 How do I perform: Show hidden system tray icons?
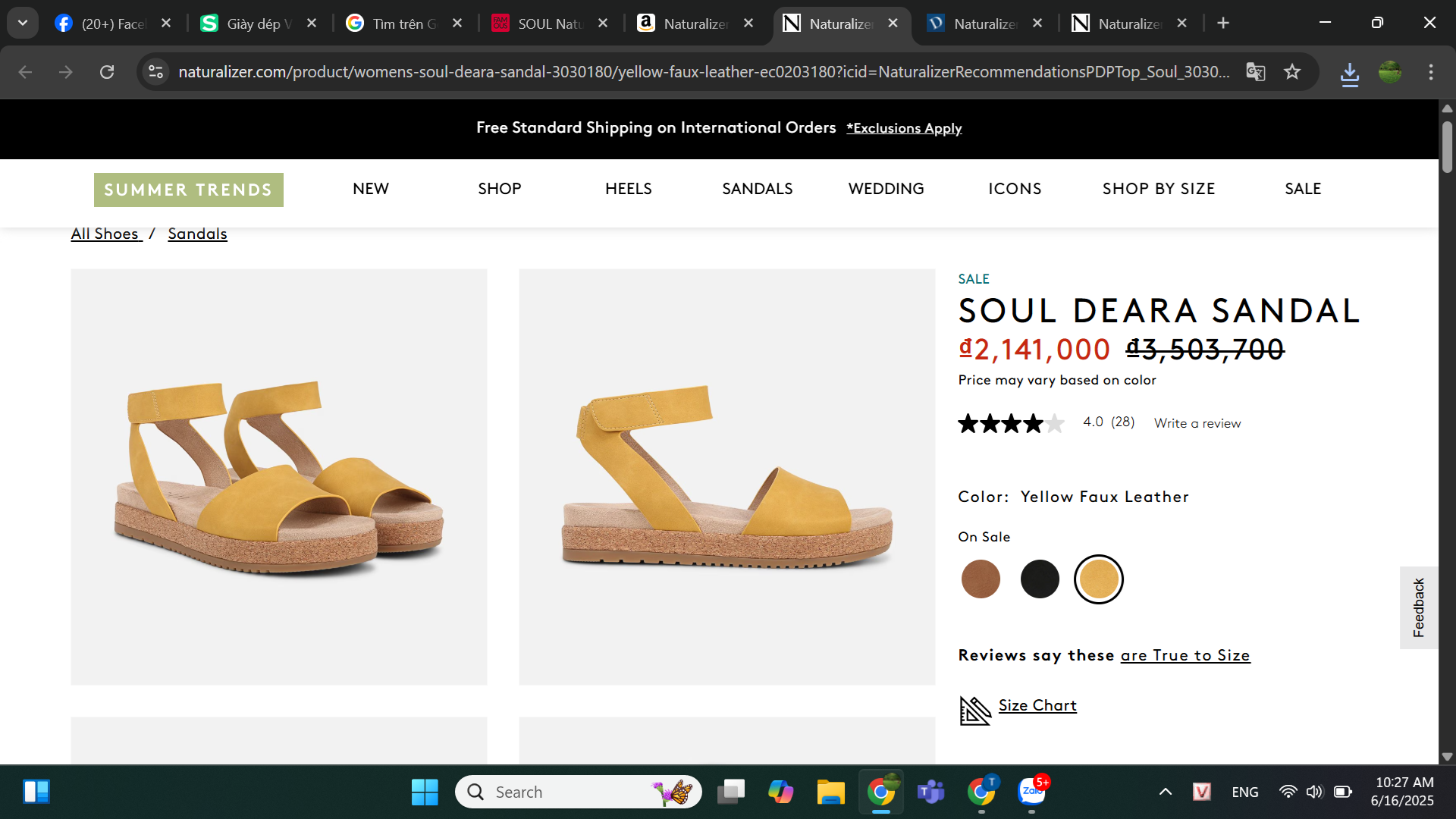[x=1166, y=792]
